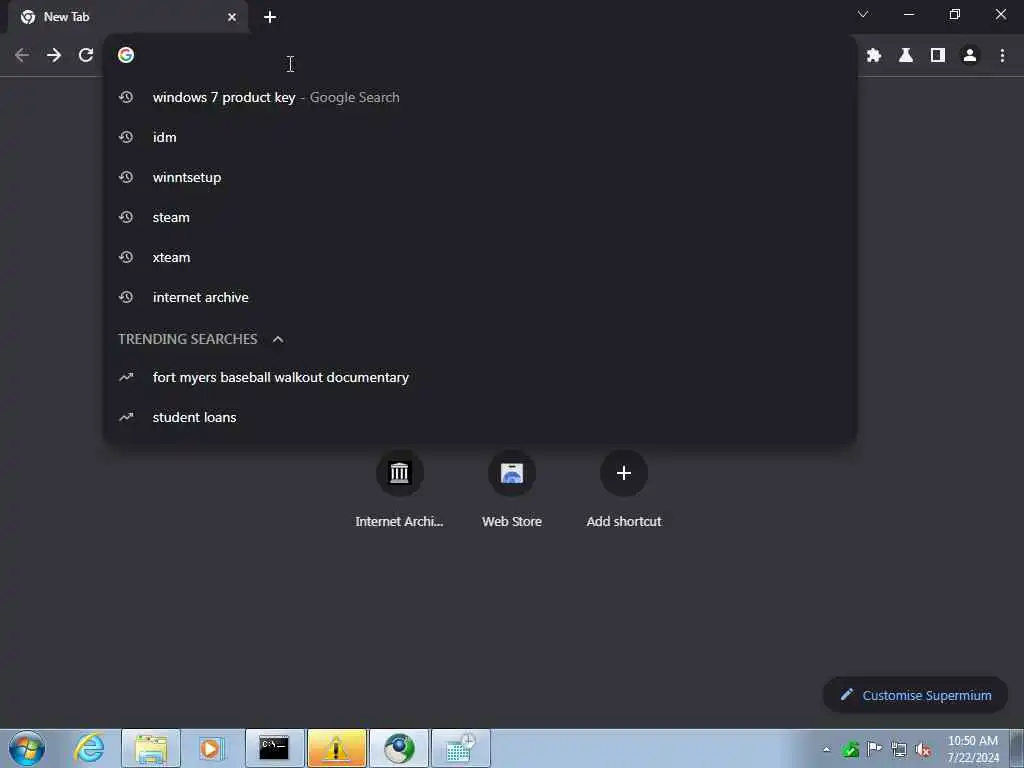The width and height of the screenshot is (1024, 768).
Task: Open the Extensions puzzle icon
Action: tap(874, 56)
